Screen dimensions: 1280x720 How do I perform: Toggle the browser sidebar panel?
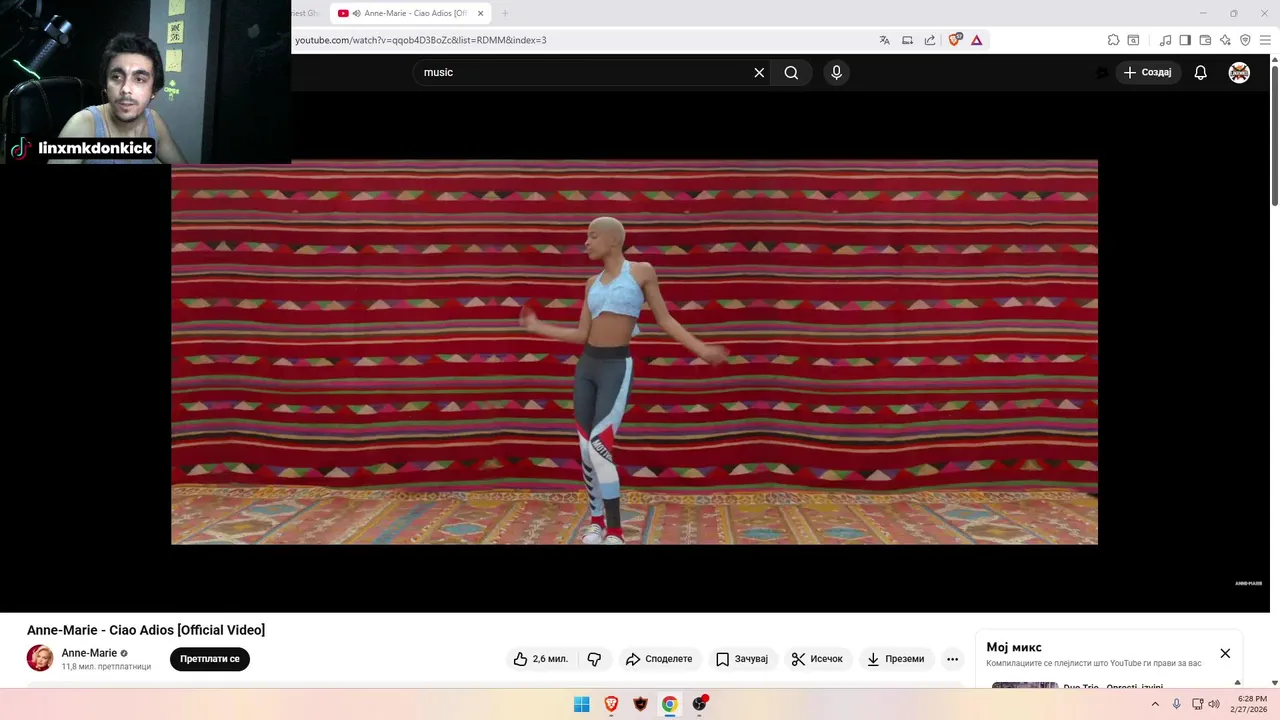pyautogui.click(x=1185, y=40)
